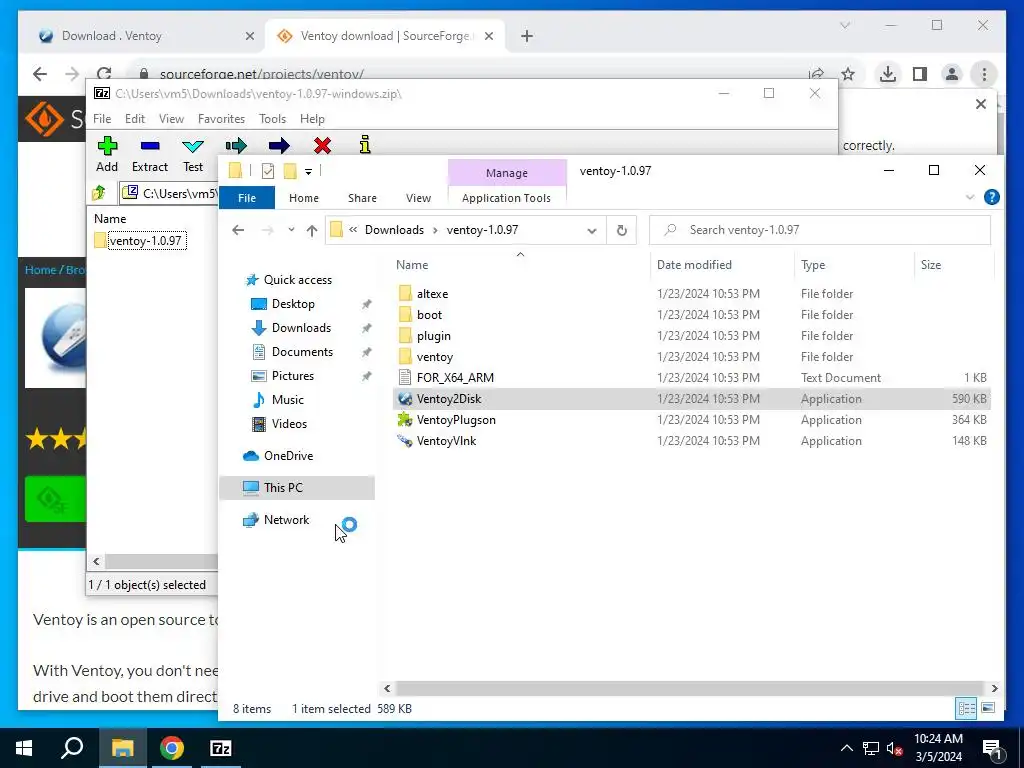Screen dimensions: 1024x768
Task: Click the Copy arrow icon in 7-Zip
Action: click(x=236, y=145)
